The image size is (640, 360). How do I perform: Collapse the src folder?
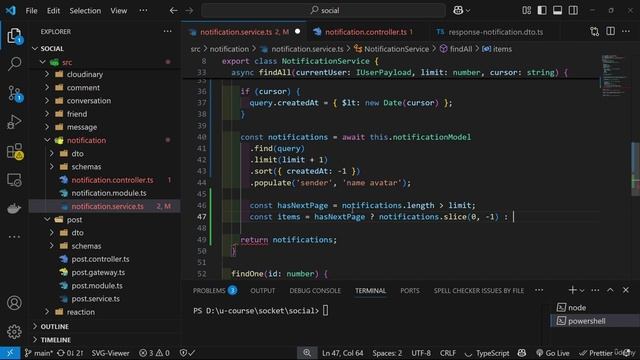(x=42, y=62)
